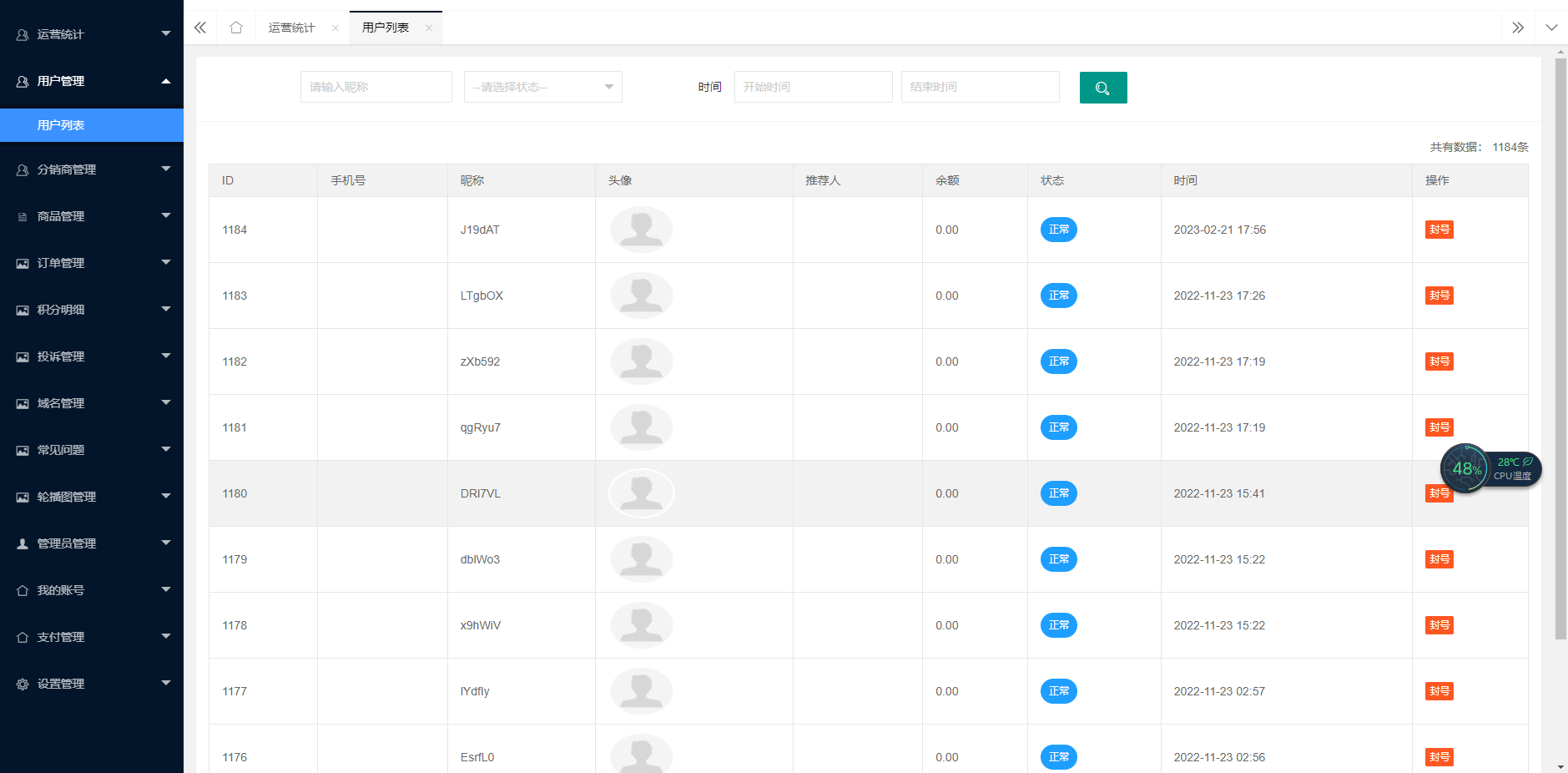
Task: Click the 开始时间 start date field
Action: pos(814,87)
